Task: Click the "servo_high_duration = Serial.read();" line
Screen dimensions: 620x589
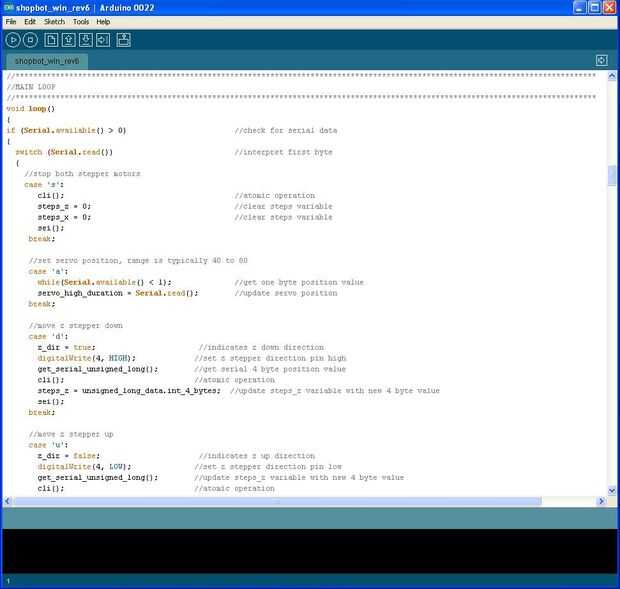Action: (118, 293)
